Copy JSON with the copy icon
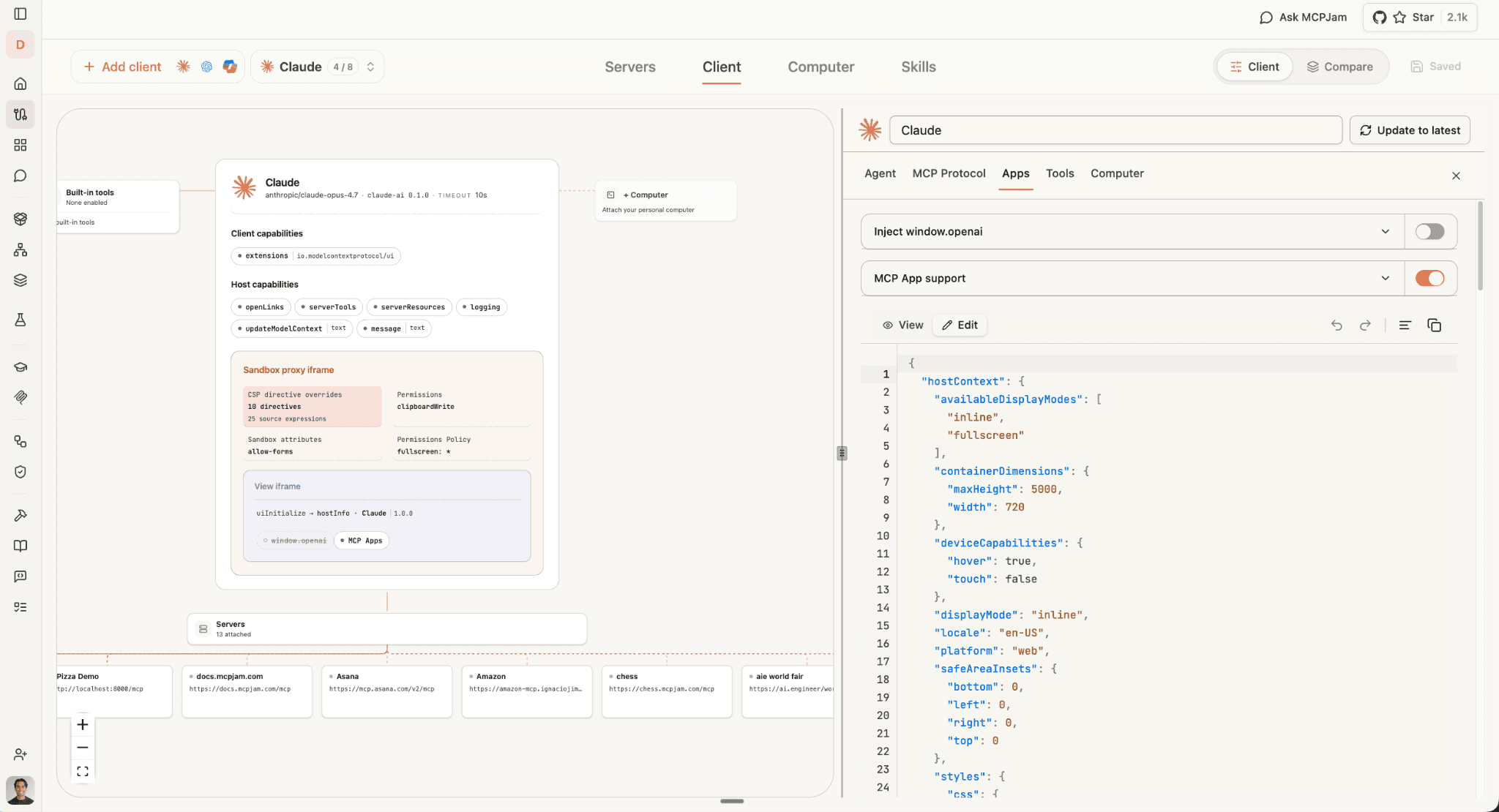The image size is (1499, 812). tap(1435, 325)
